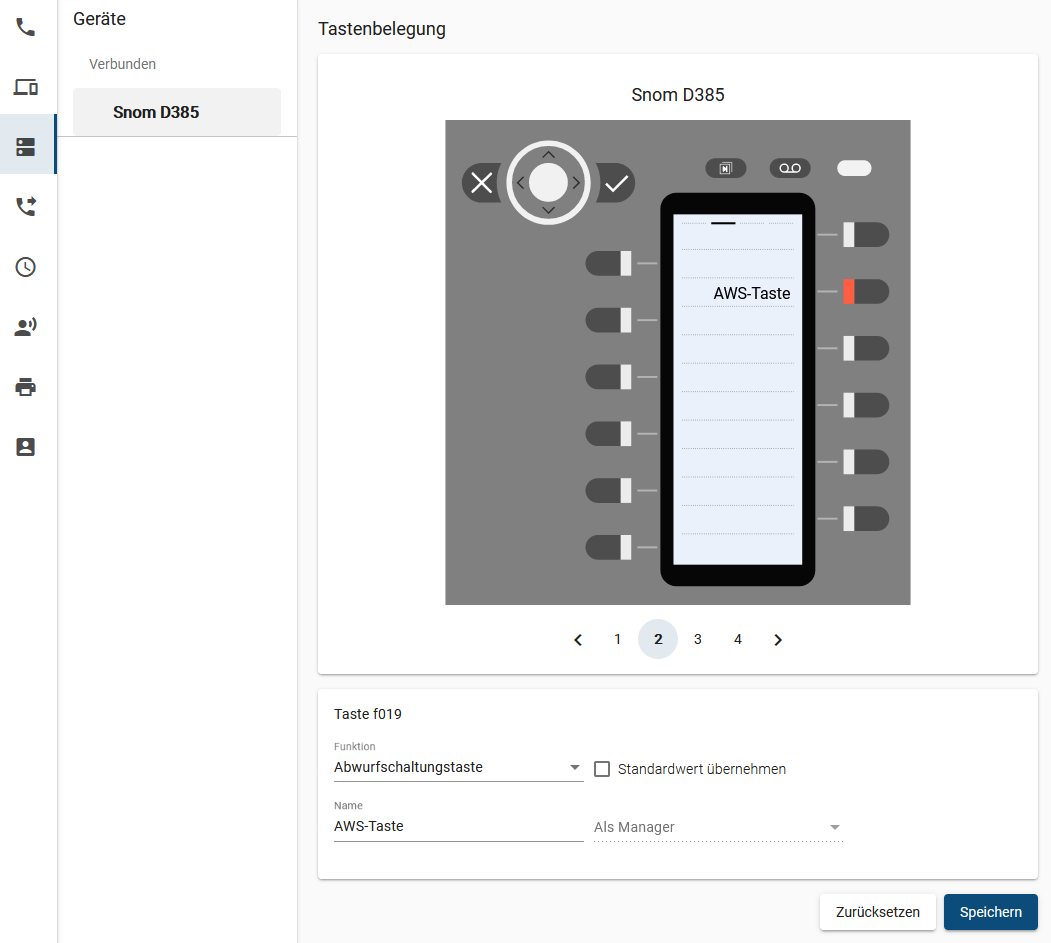Switch to key page 1

(x=617, y=639)
